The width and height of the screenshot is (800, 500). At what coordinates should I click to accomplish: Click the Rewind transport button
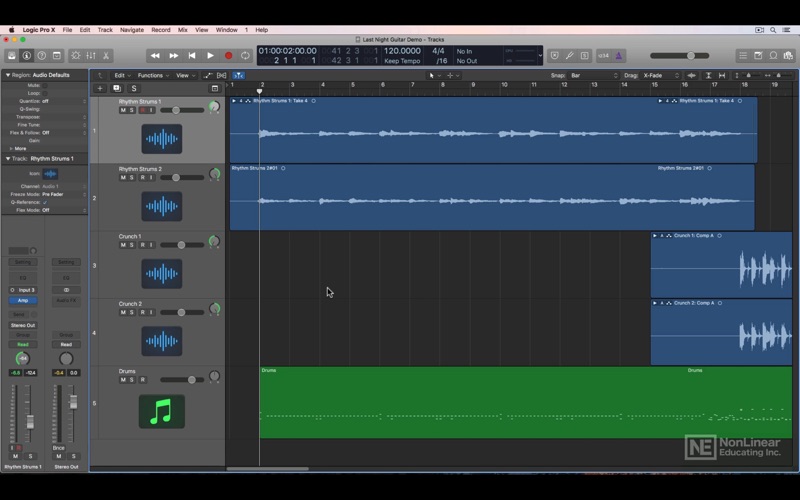(x=155, y=56)
